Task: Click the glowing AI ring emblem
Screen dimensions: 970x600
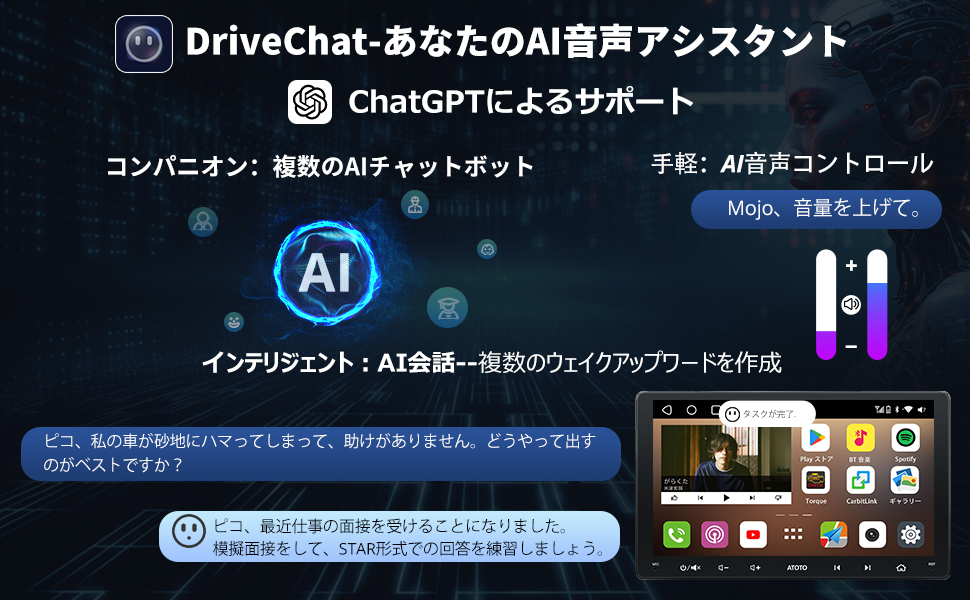Action: click(326, 272)
